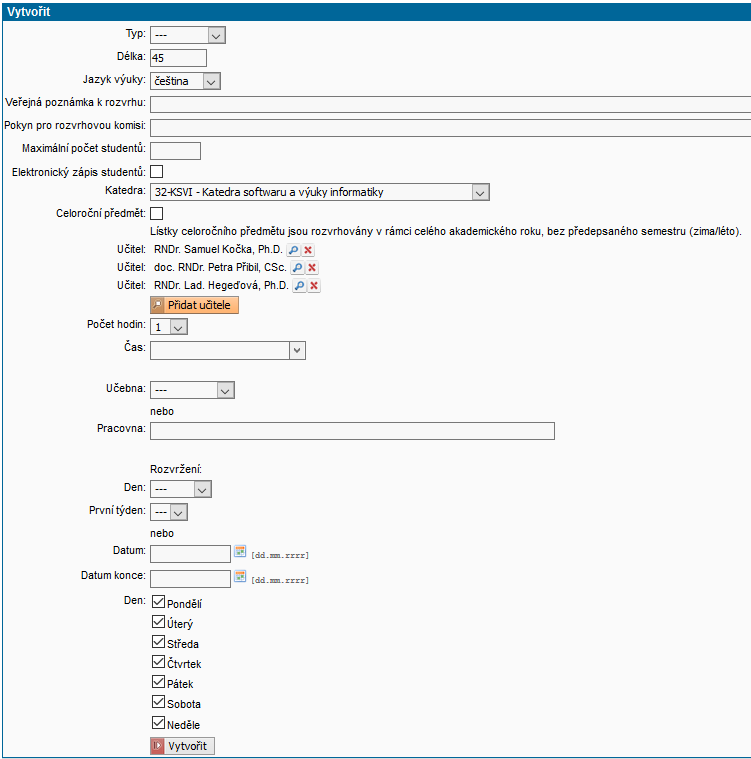The width and height of the screenshot is (751, 759).
Task: Tick the Celoroční předmět checkbox
Action: pyautogui.click(x=157, y=213)
